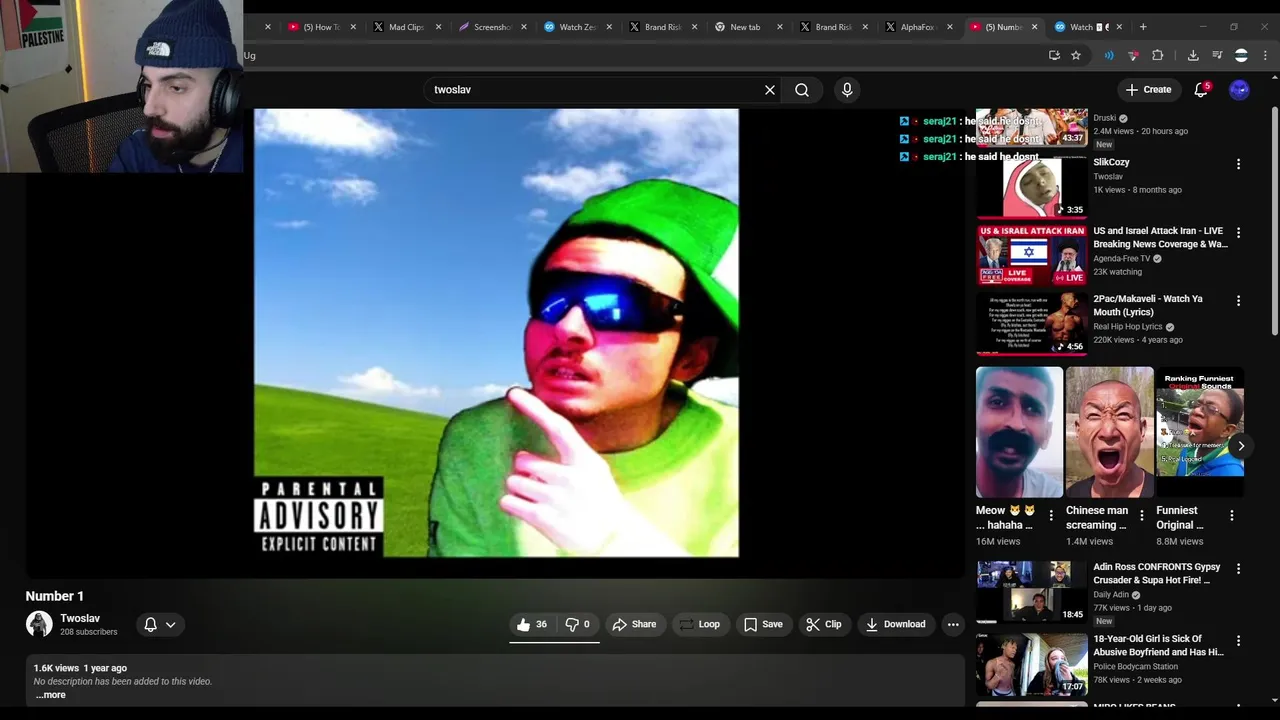Like the Number 1 video
1280x720 pixels.
531,624
